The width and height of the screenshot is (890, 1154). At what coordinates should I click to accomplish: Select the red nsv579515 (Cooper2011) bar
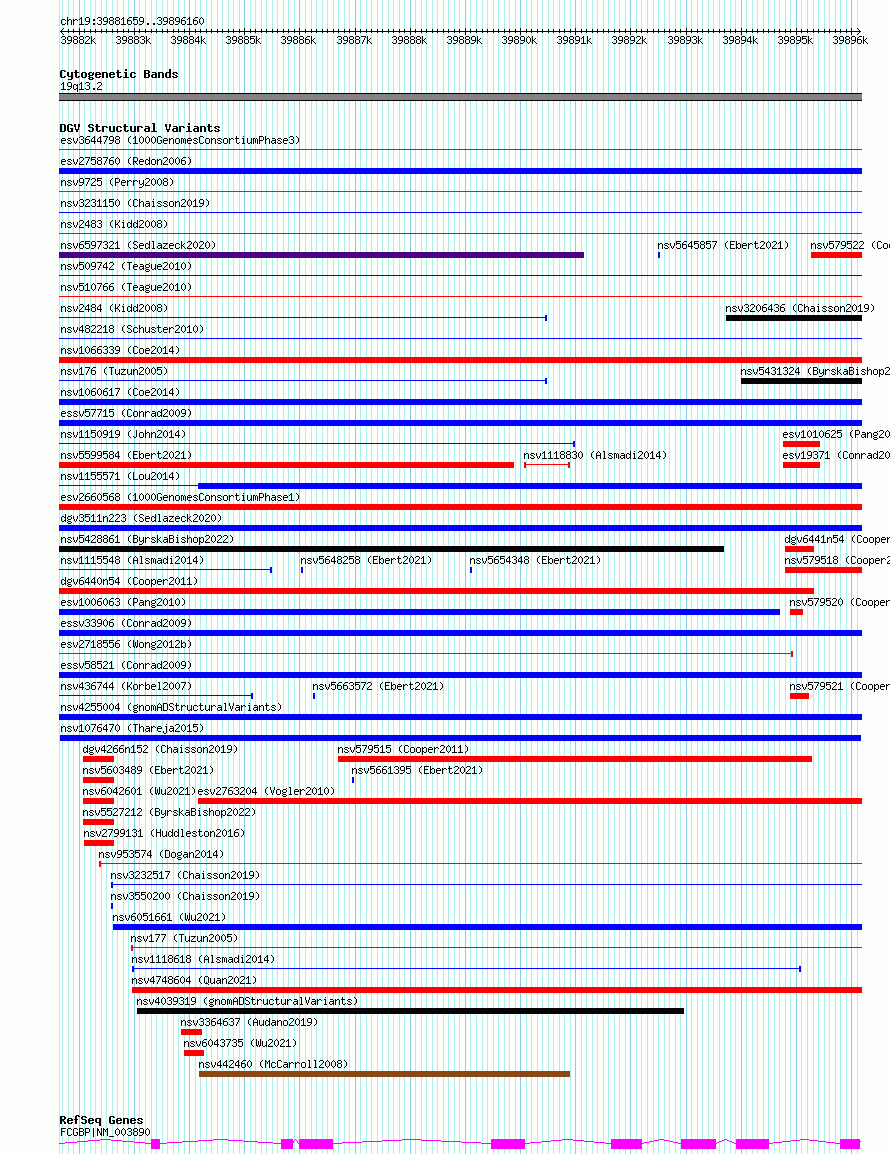pos(575,759)
